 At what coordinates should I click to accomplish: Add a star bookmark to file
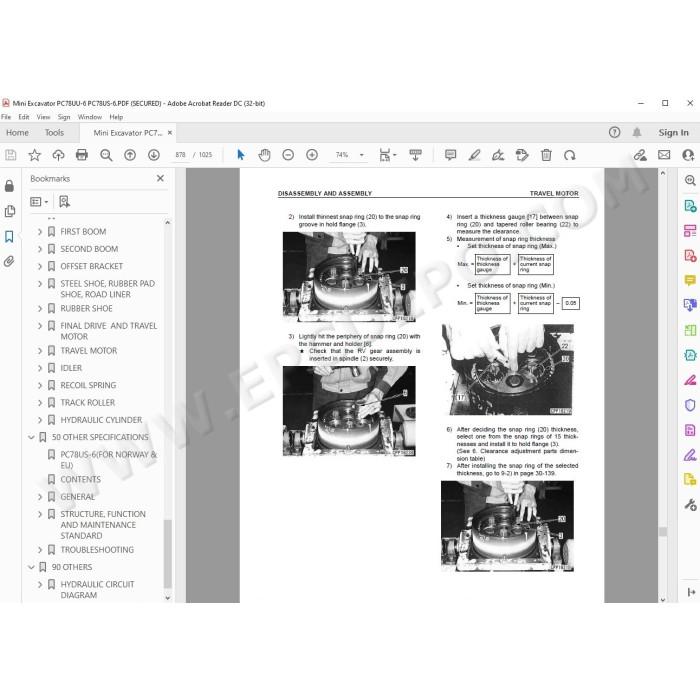[34, 155]
